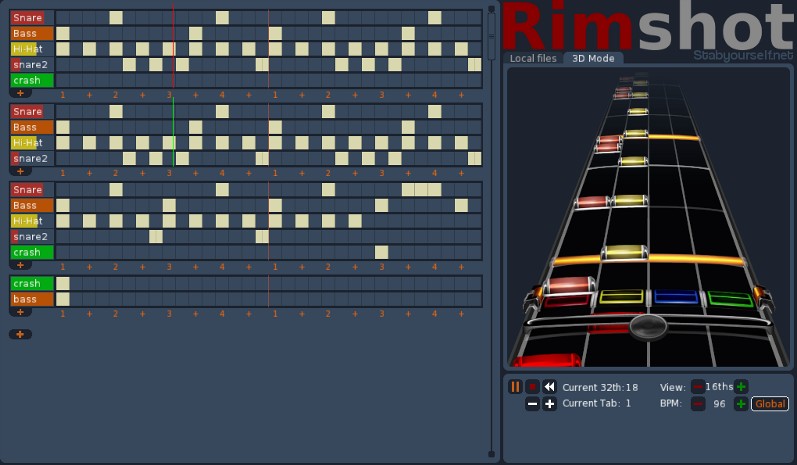Toggle the only crash note in the third tab
The width and height of the screenshot is (797, 465).
(x=381, y=252)
